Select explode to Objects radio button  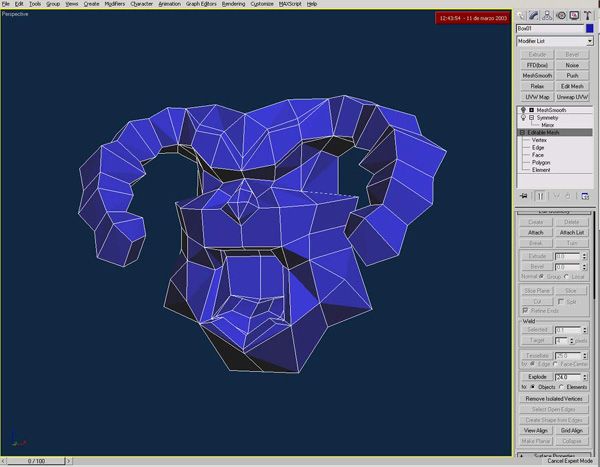click(x=533, y=387)
